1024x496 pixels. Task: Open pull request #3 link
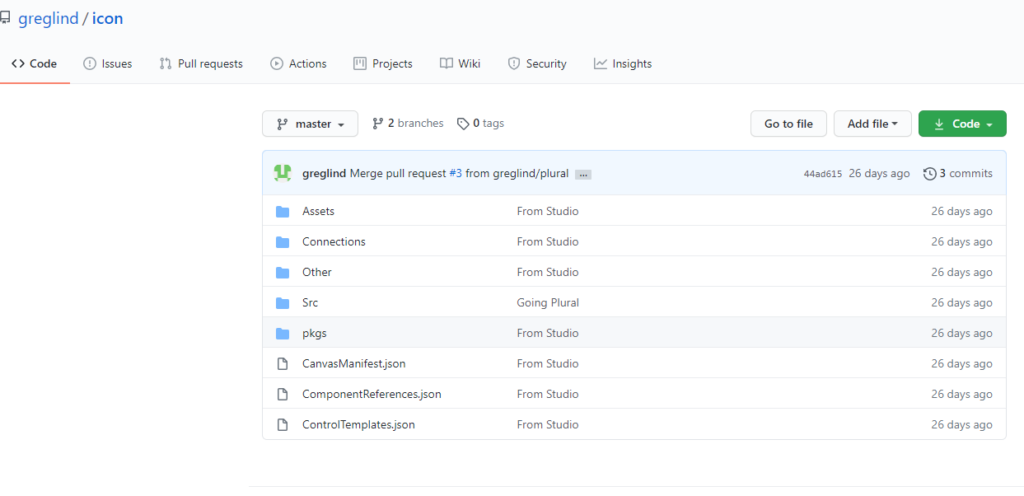click(456, 174)
